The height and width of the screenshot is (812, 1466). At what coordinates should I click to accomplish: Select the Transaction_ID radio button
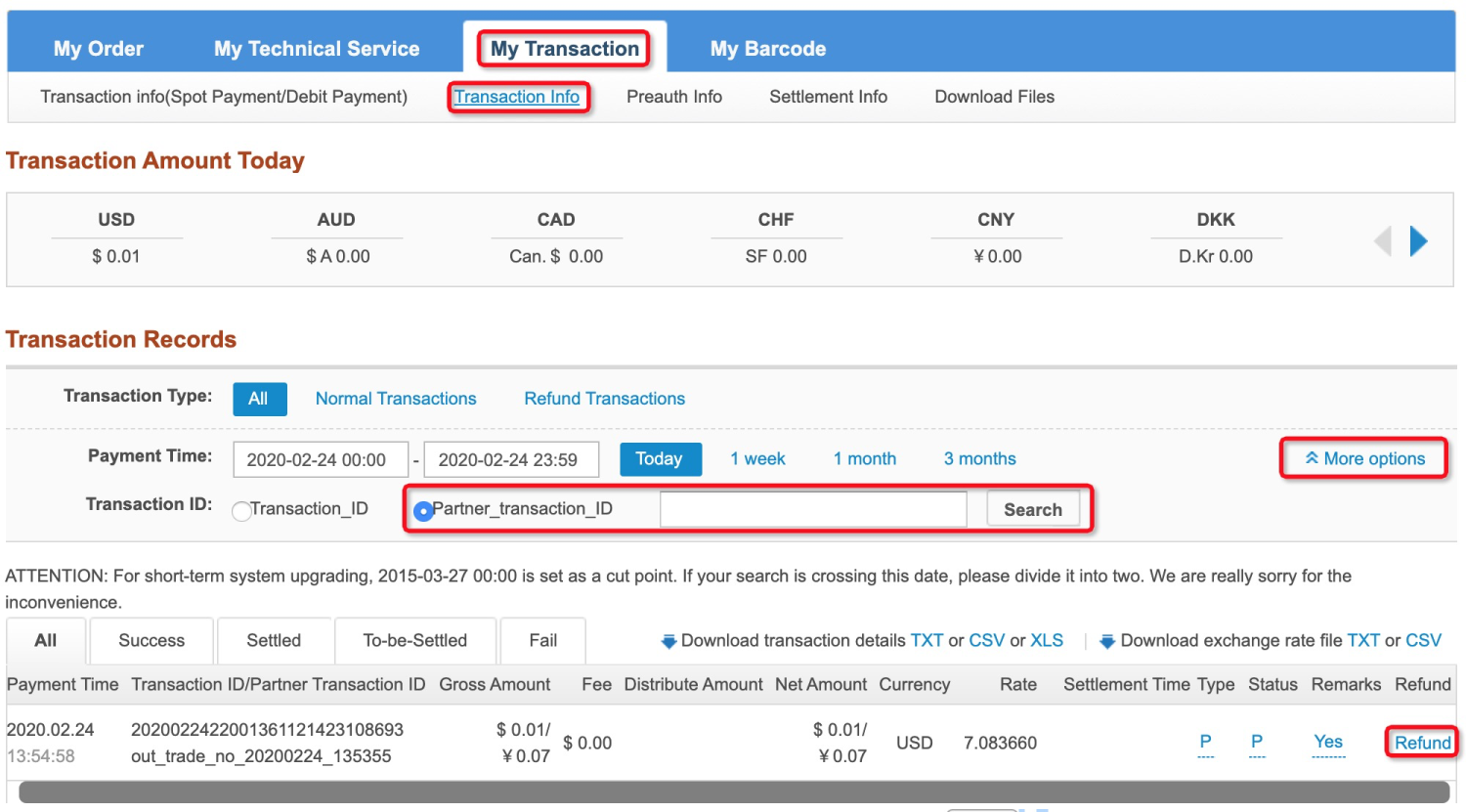(241, 511)
